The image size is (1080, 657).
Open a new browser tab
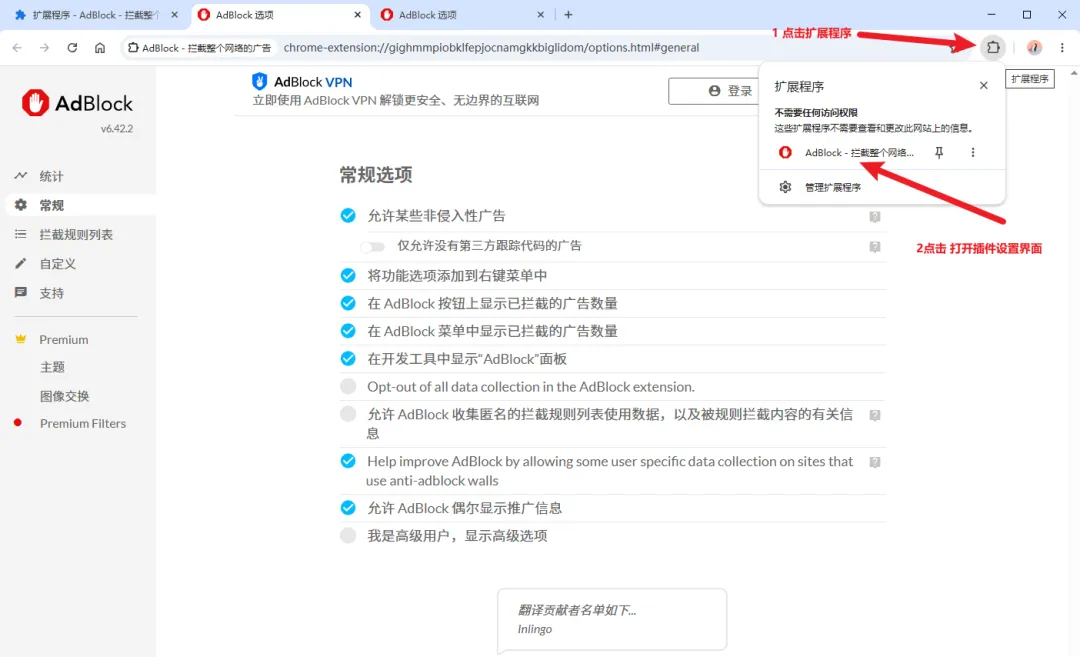[x=568, y=14]
